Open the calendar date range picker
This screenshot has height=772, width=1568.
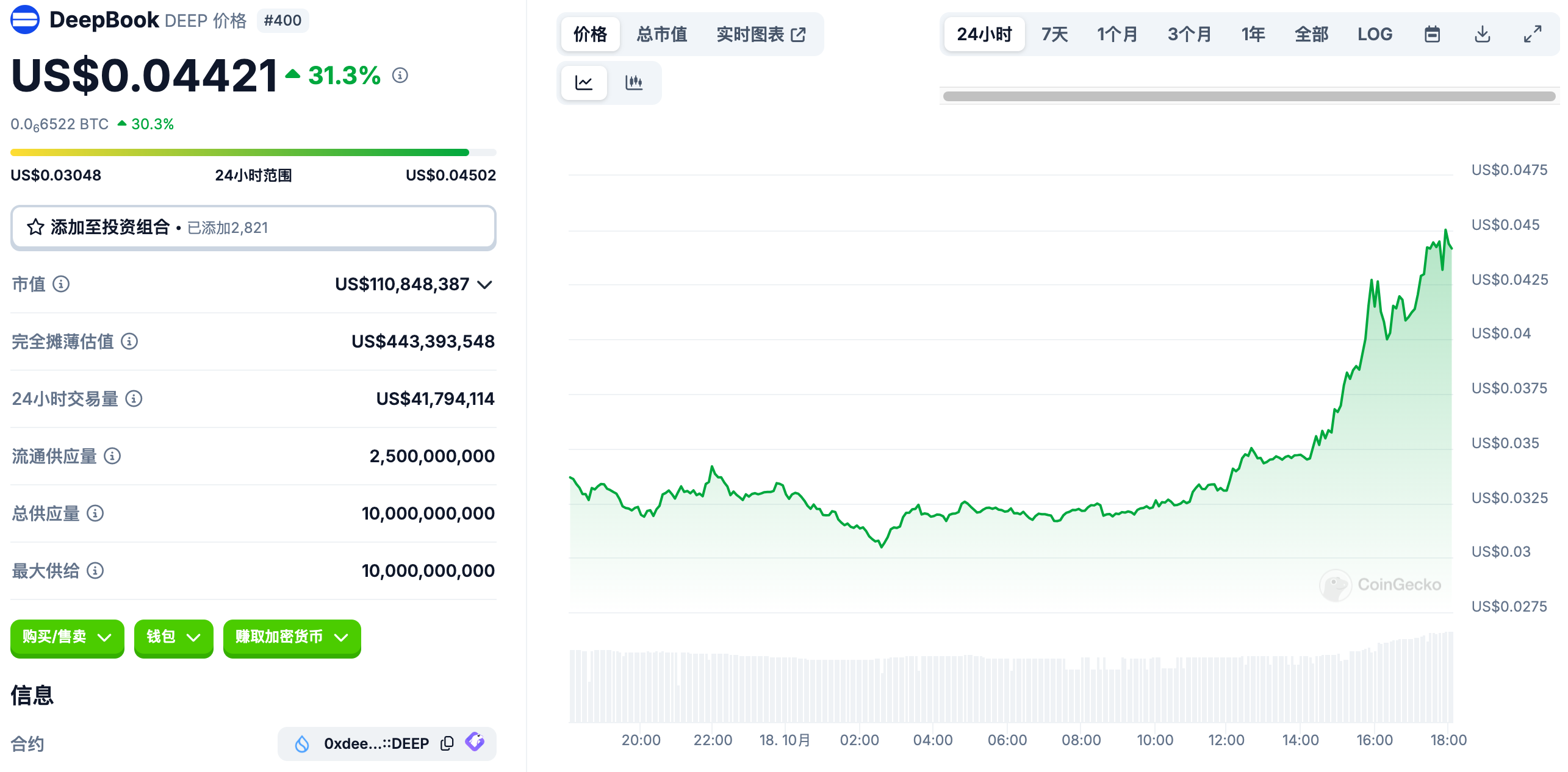1432,34
